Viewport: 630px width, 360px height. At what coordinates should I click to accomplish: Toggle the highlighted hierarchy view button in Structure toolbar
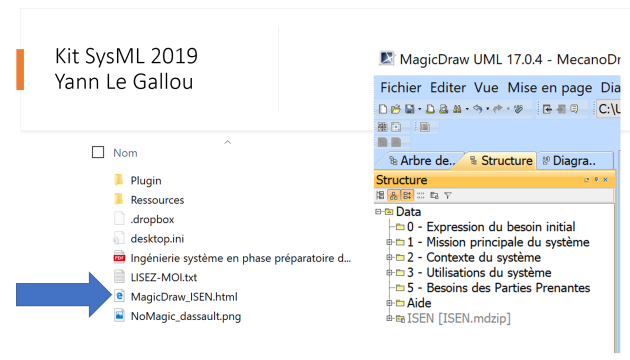[x=394, y=196]
